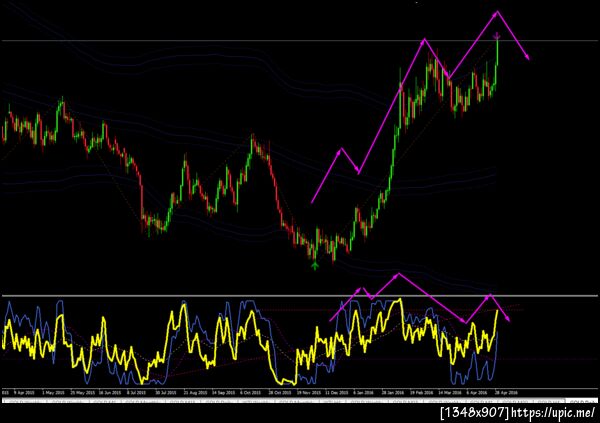Select the gray horizontal price level line

pyautogui.click(x=300, y=40)
